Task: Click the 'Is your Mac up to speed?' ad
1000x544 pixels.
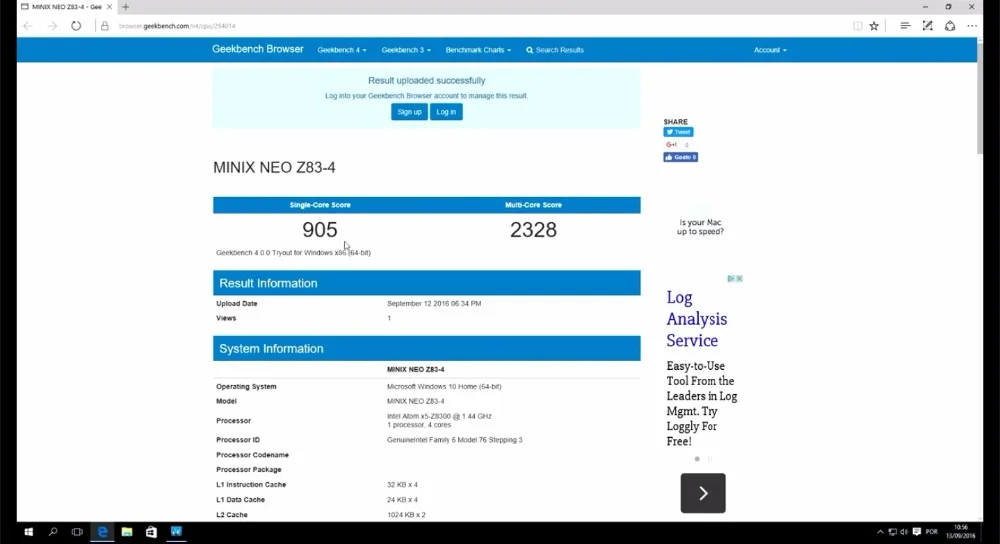Action: (x=700, y=227)
